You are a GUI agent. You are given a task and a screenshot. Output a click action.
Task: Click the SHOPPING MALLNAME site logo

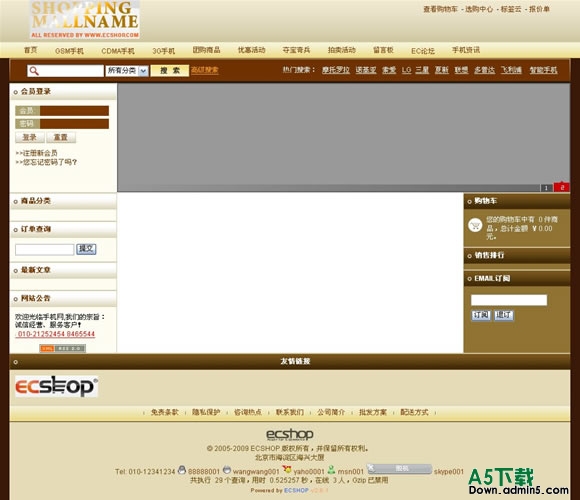(85, 19)
